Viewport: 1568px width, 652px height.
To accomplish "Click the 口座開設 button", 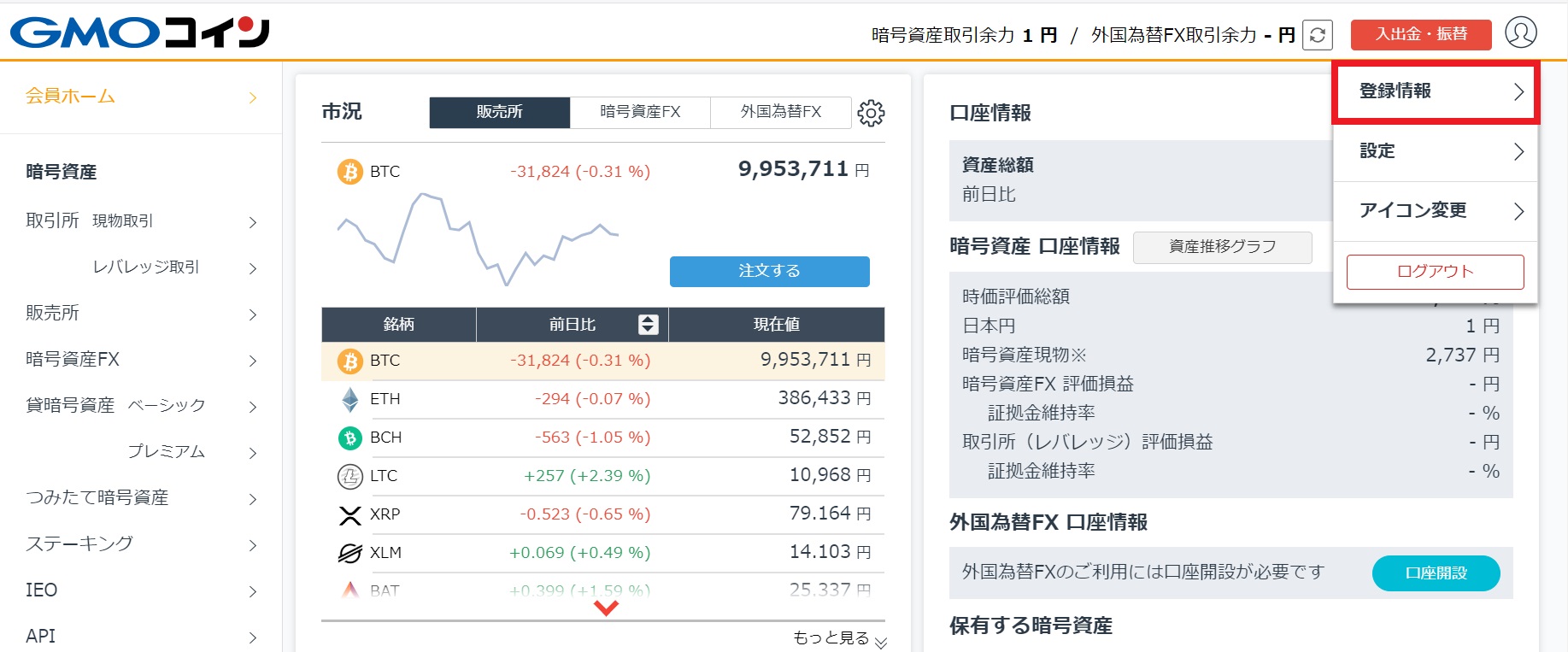I will (1436, 573).
